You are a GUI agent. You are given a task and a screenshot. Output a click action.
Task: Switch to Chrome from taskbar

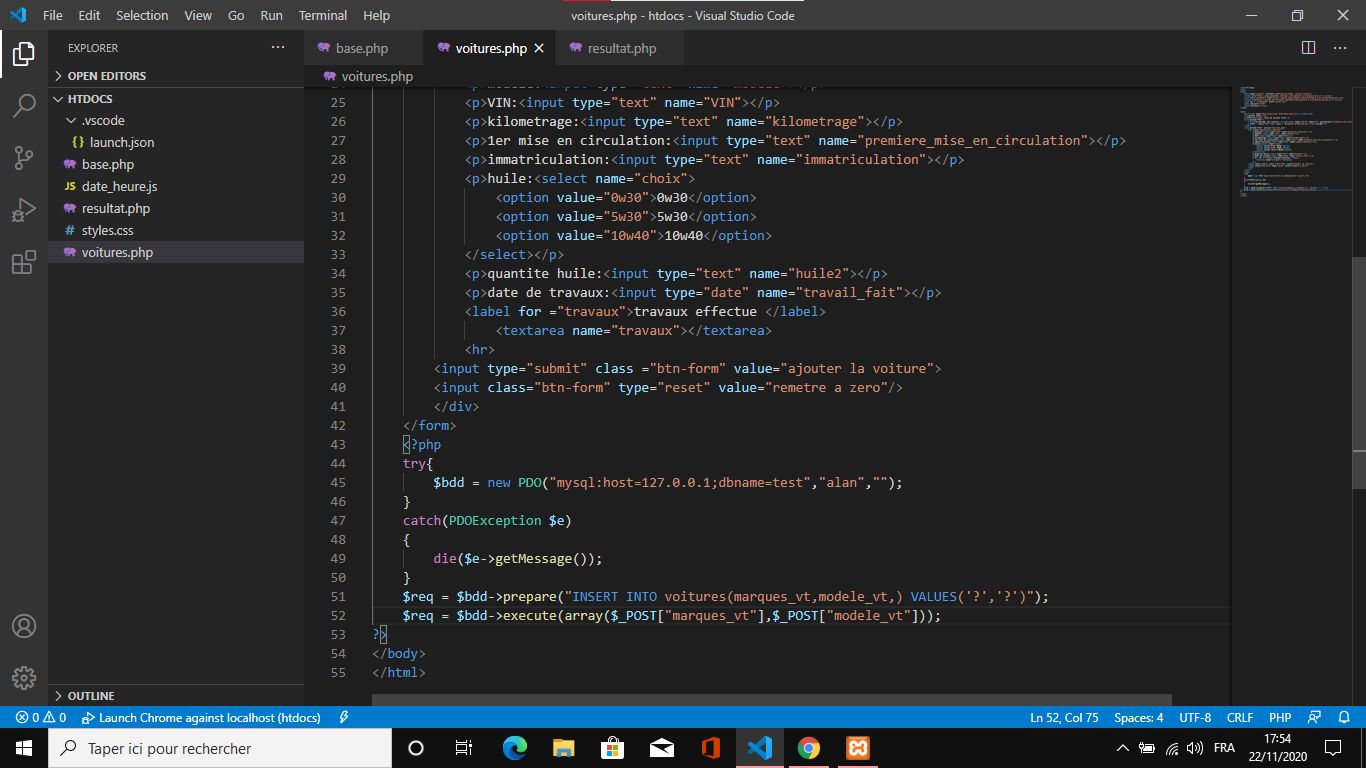(809, 748)
